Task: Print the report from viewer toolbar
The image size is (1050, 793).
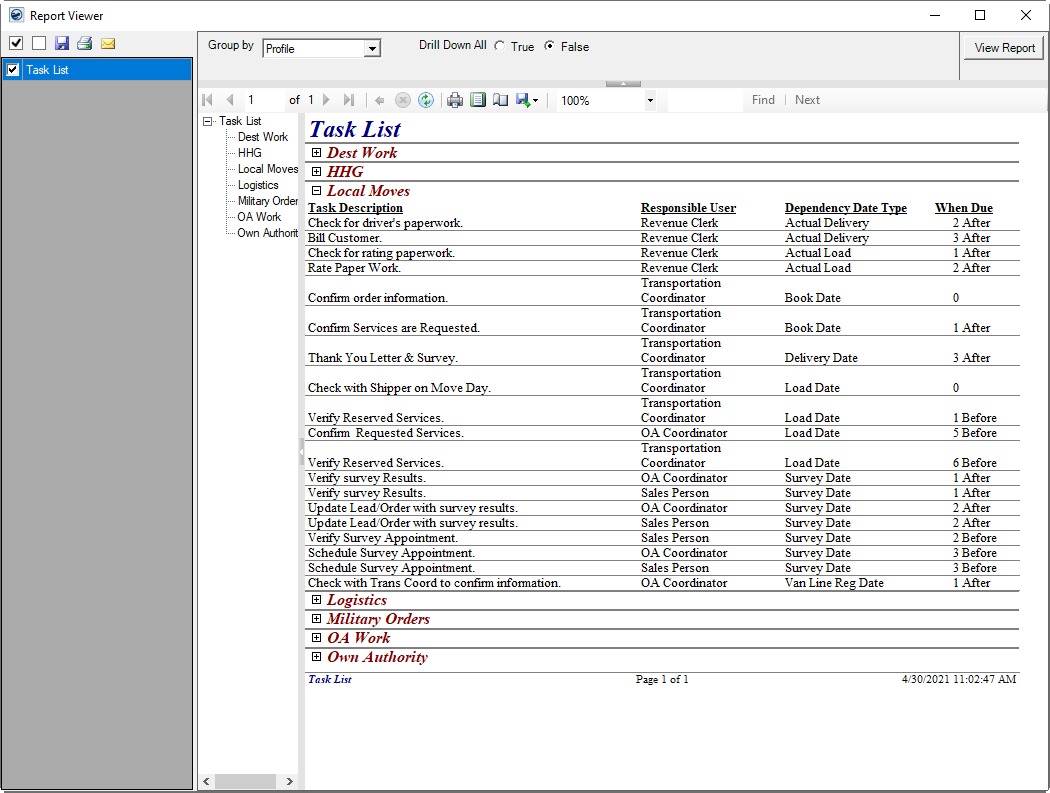Action: tap(455, 100)
